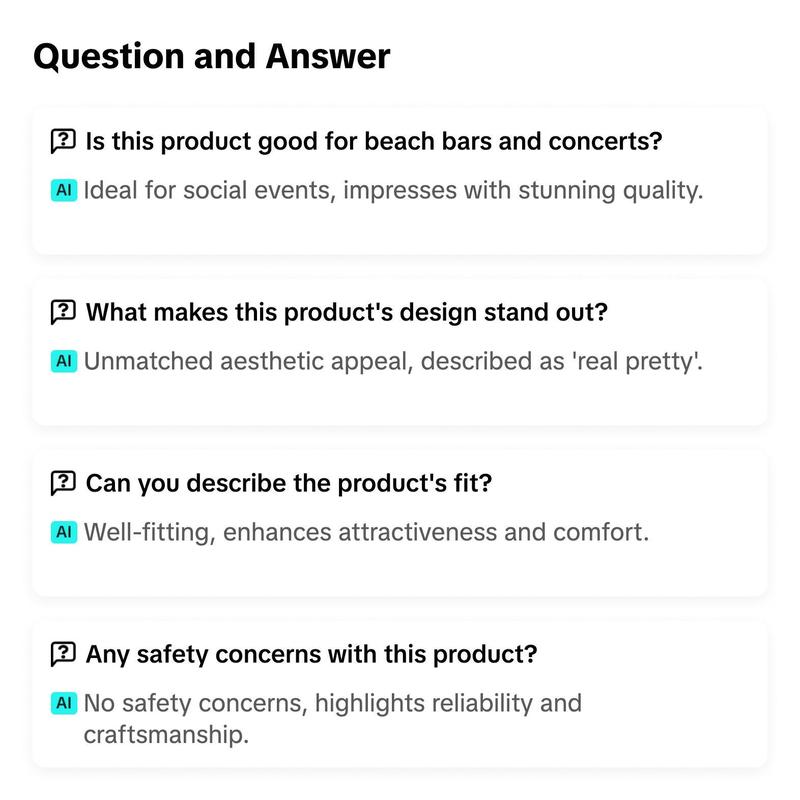Screen dimensions: 800x800
Task: Tap the AI badge before 'Well-fitting, enhances'
Action: [64, 532]
